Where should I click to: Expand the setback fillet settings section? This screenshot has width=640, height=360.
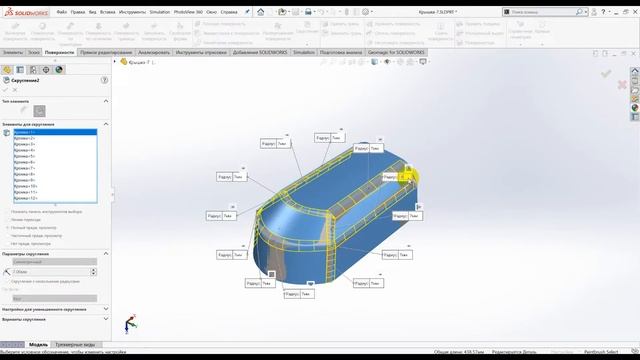coord(106,309)
